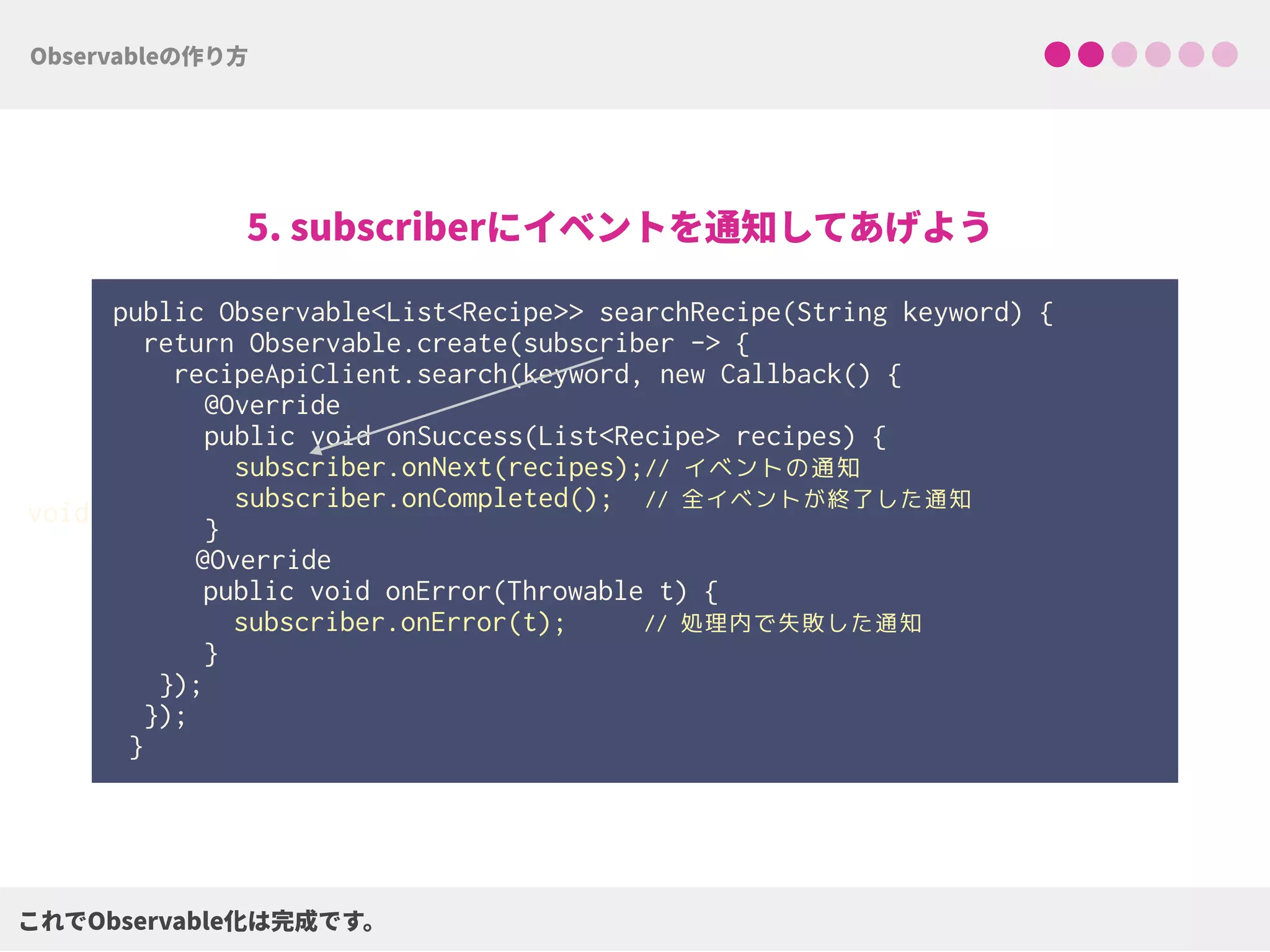Click the fifth progress dot

[1191, 55]
